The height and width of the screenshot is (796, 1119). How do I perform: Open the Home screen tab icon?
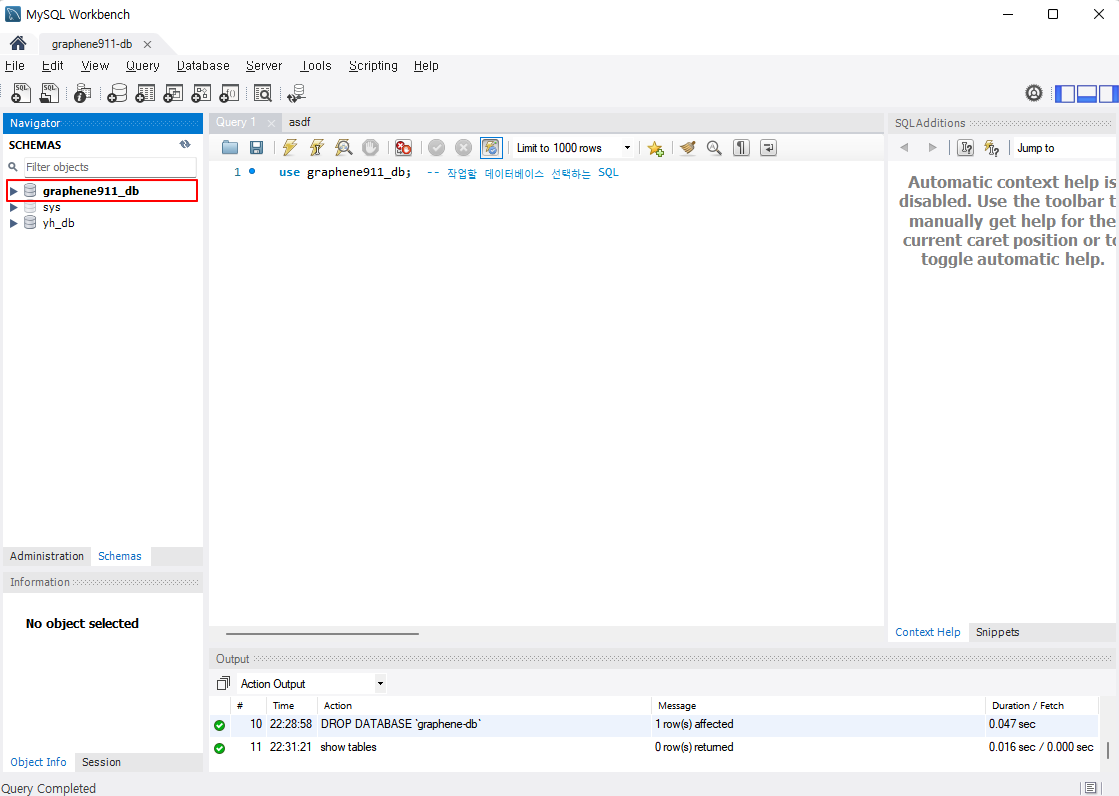pos(18,44)
